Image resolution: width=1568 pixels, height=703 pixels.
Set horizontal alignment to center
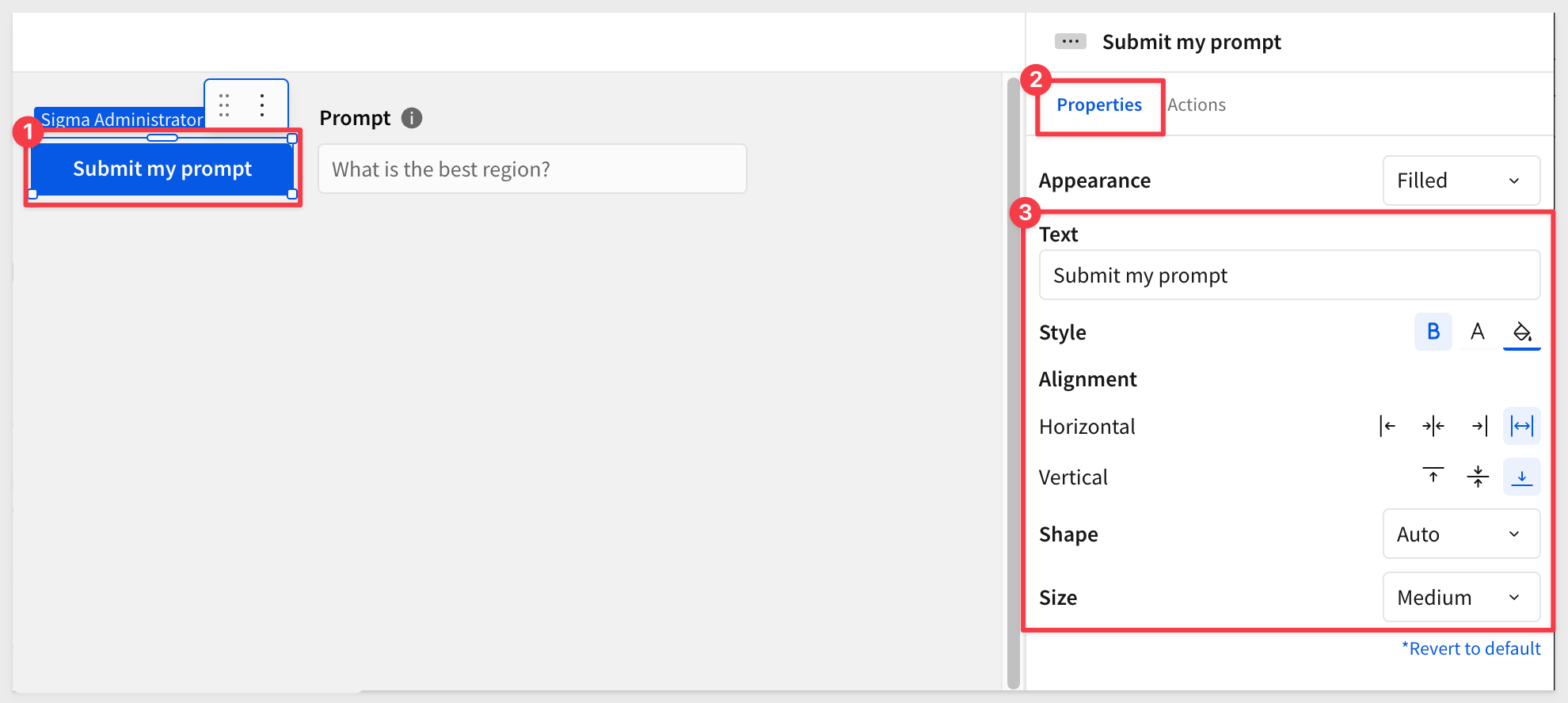click(x=1433, y=426)
